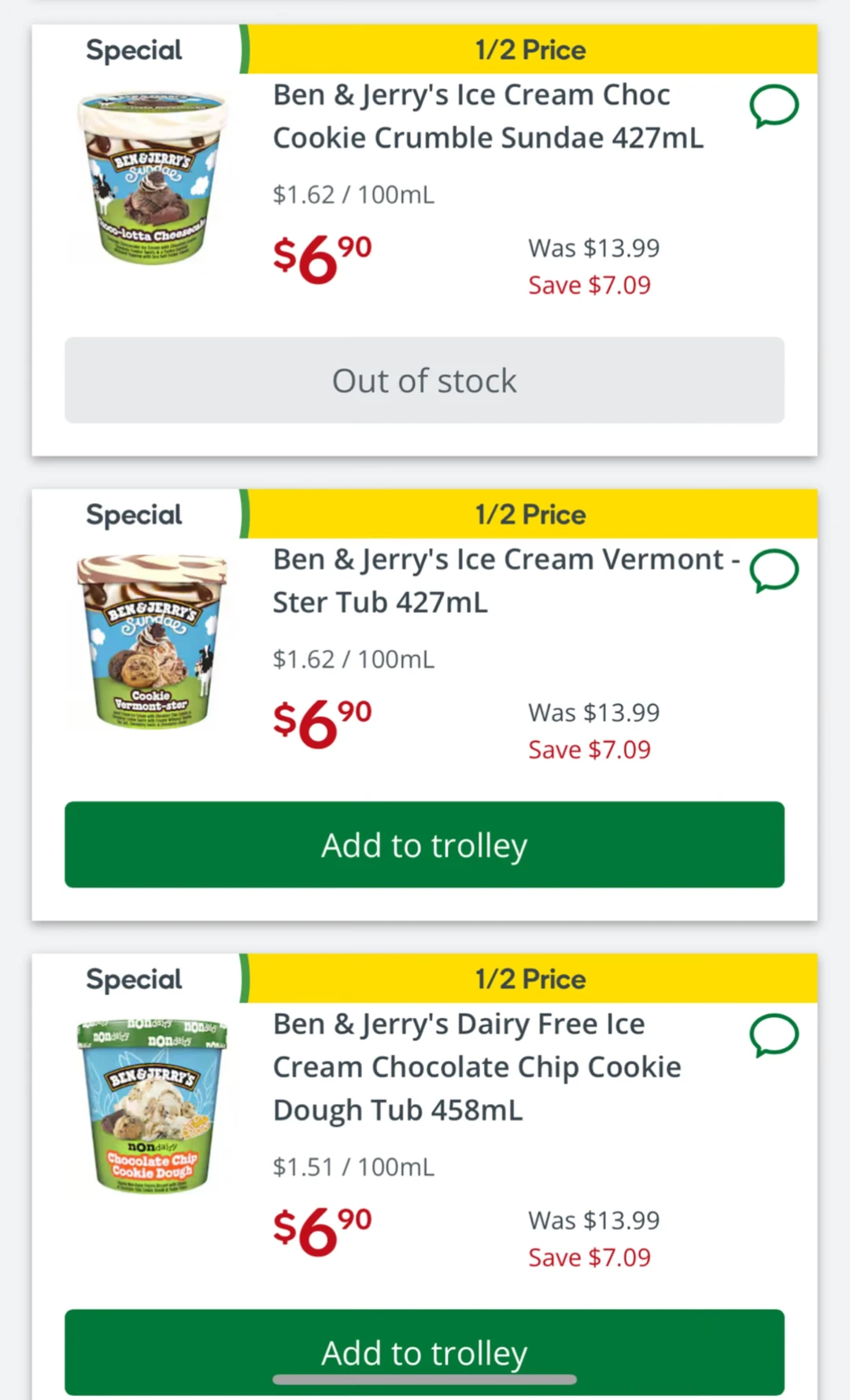
Task: Tap Special label on Choc Cookie Crumble card
Action: pos(134,50)
